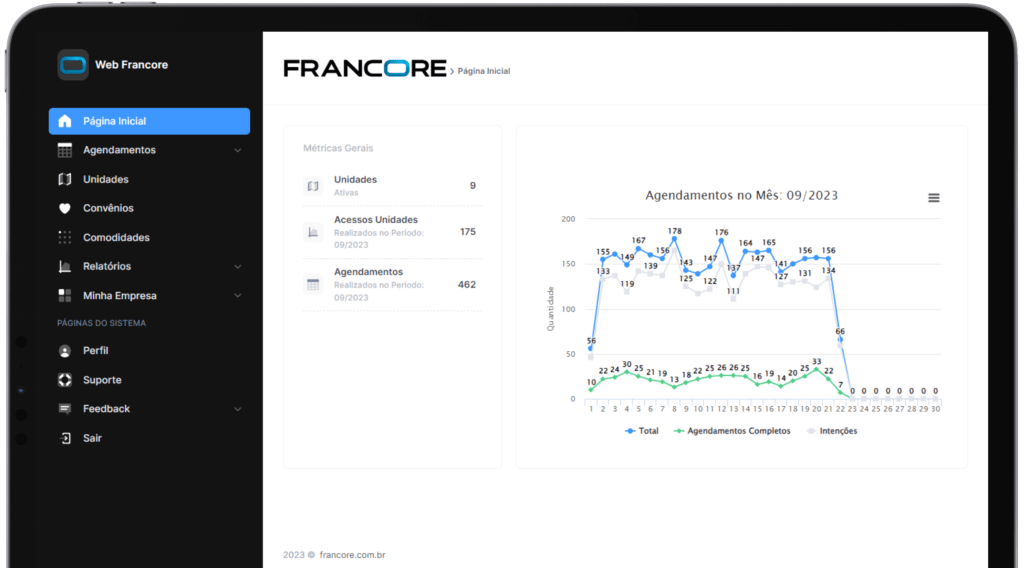
Task: Expand the Feedback menu chevron
Action: tap(238, 409)
